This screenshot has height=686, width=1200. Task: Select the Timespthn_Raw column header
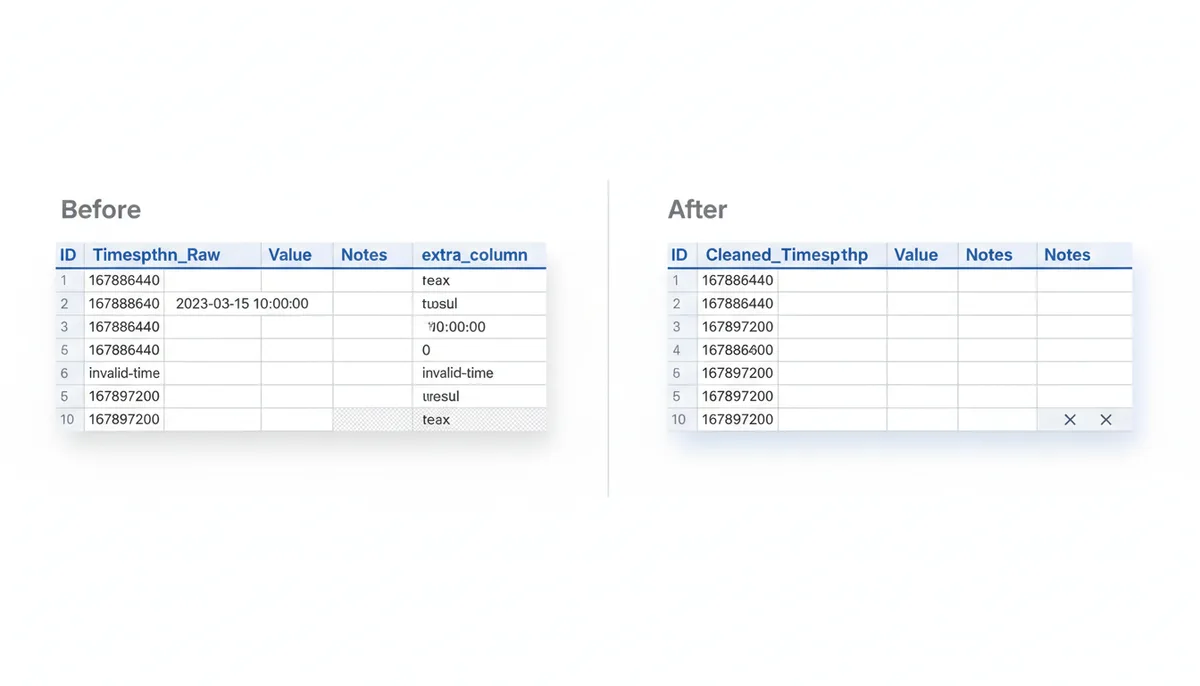pos(156,255)
